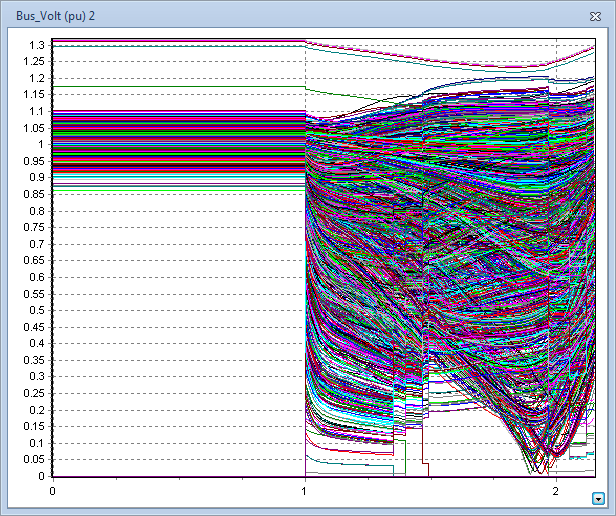Screen dimensions: 616x516
Task: Click the 0.35 y-axis label
Action: [x=34, y=360]
